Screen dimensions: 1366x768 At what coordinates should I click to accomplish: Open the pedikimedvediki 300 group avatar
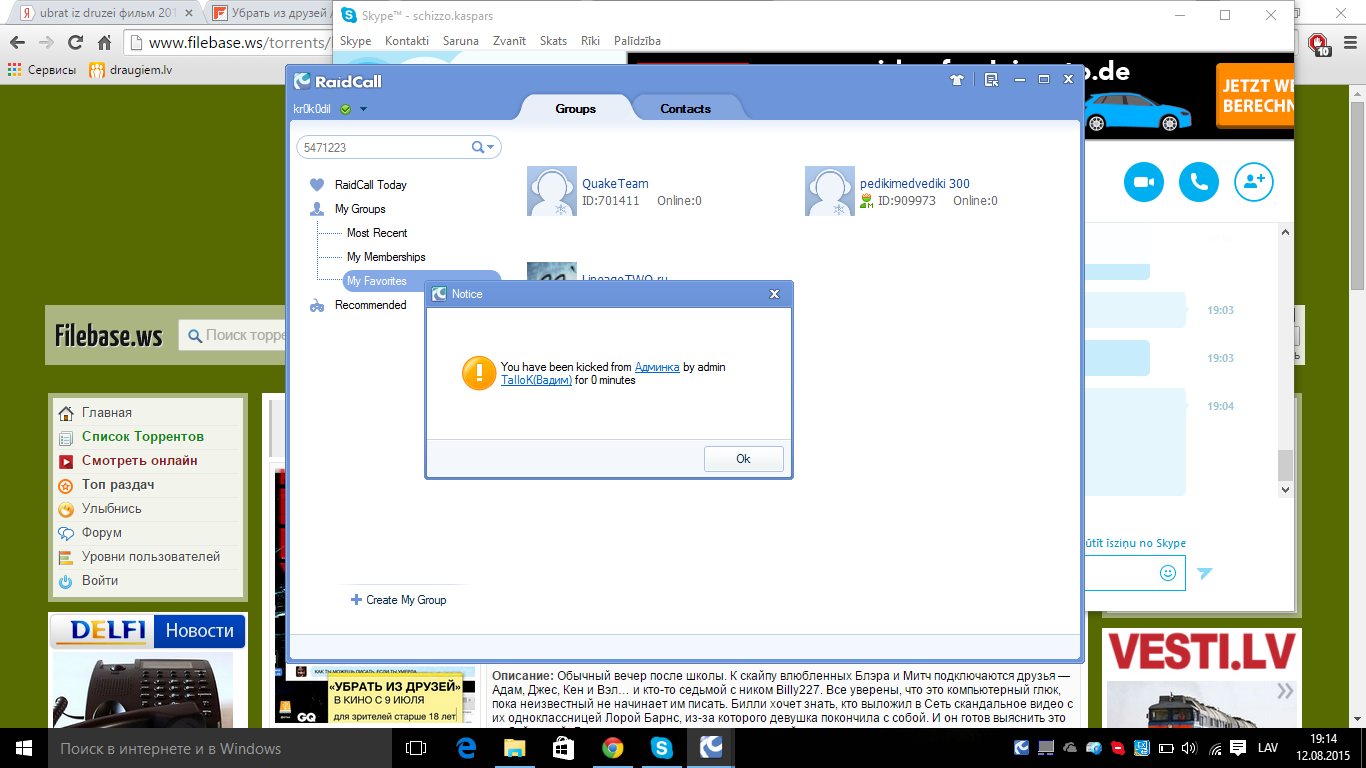(830, 191)
